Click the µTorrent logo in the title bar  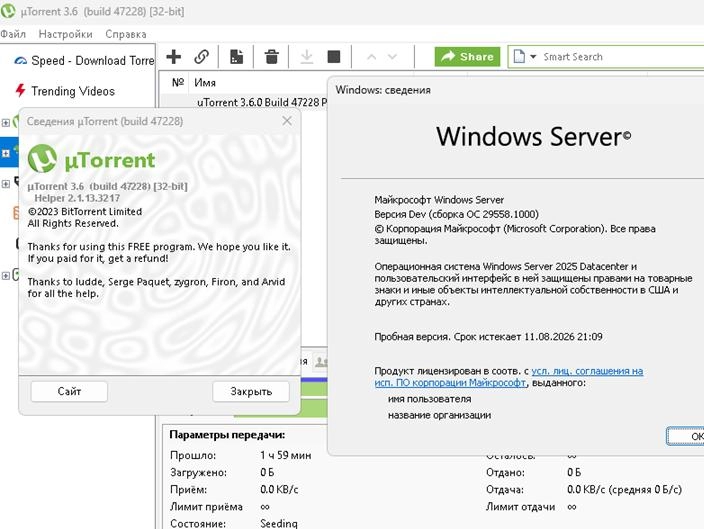tap(8, 11)
